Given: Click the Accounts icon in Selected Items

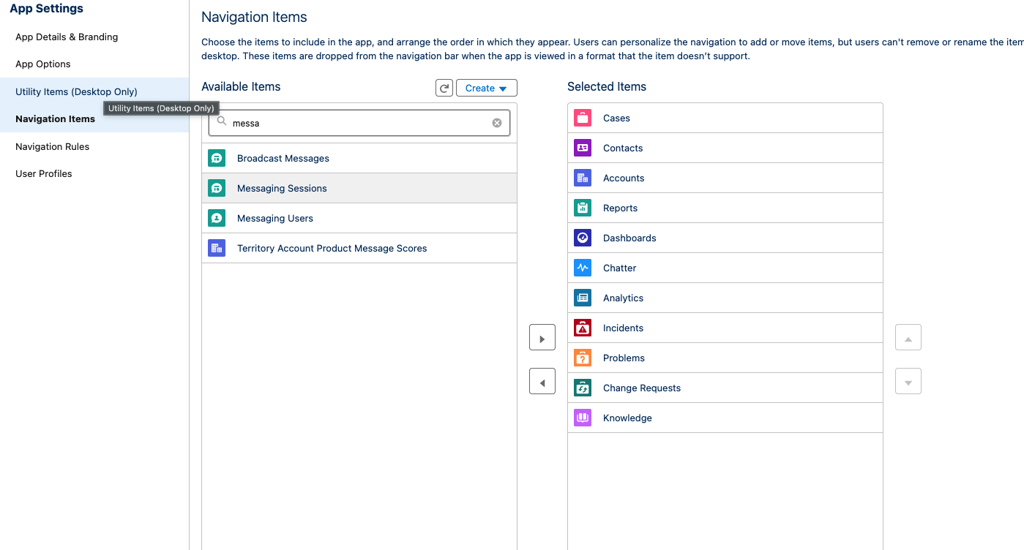Looking at the screenshot, I should point(583,178).
